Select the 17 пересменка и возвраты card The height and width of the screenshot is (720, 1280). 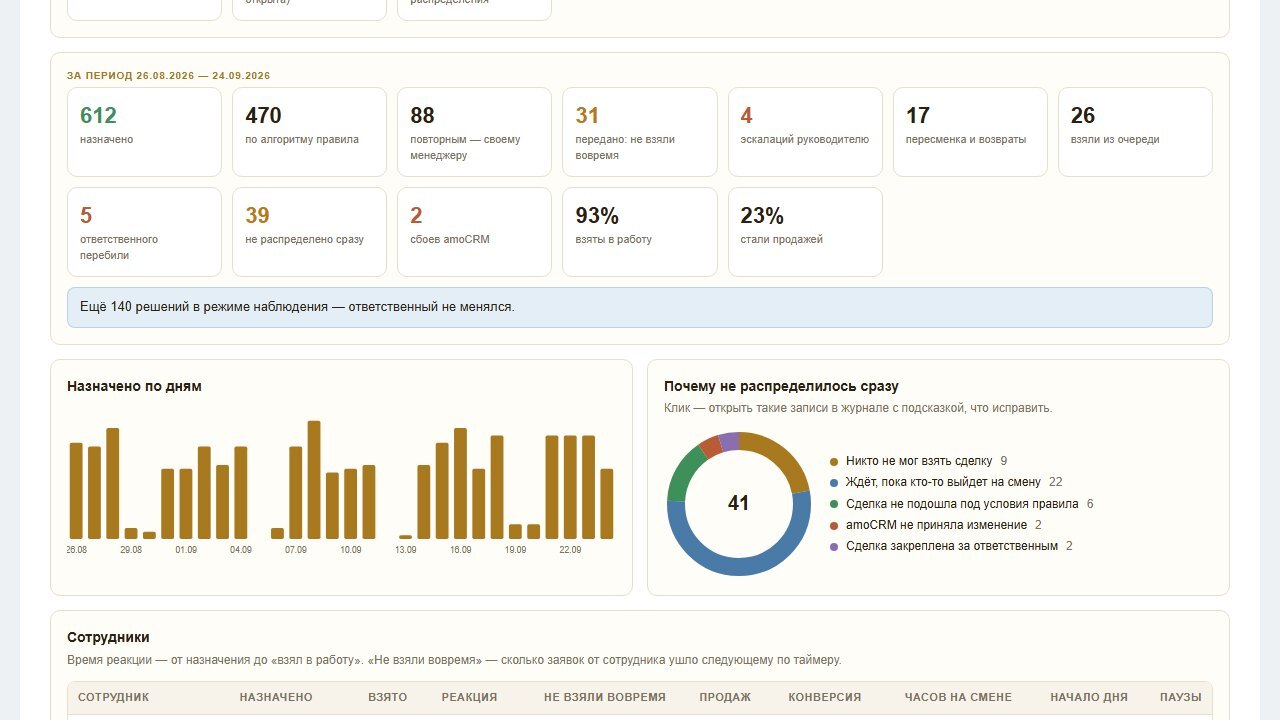click(x=970, y=132)
